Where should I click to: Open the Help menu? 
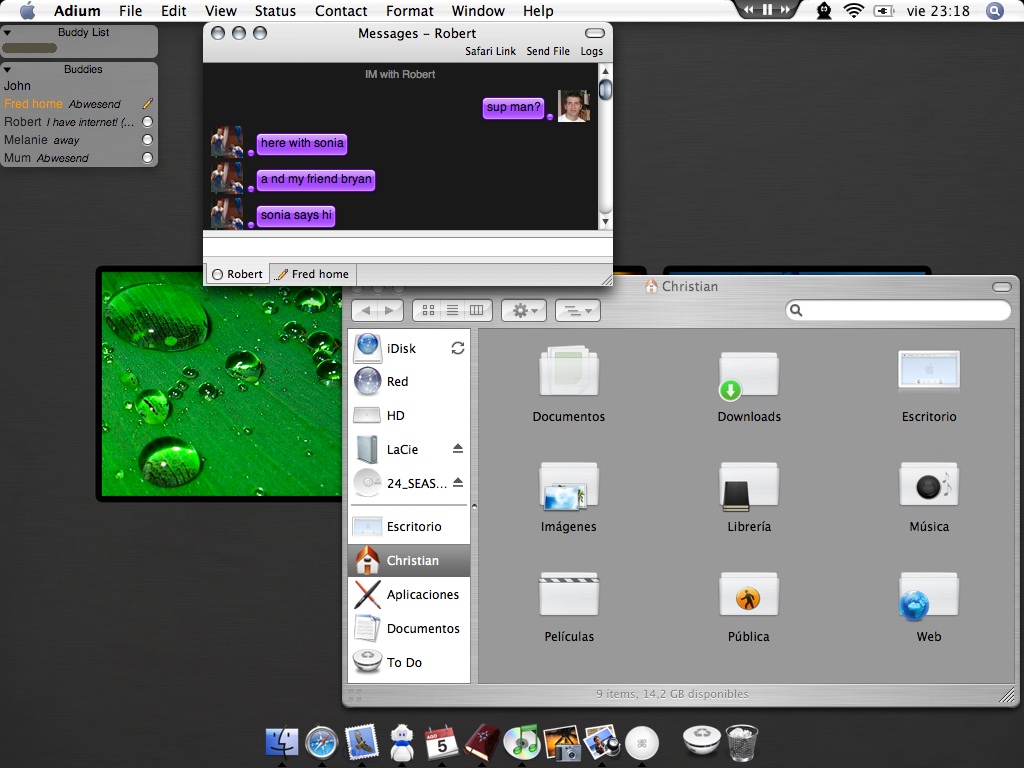coord(538,10)
